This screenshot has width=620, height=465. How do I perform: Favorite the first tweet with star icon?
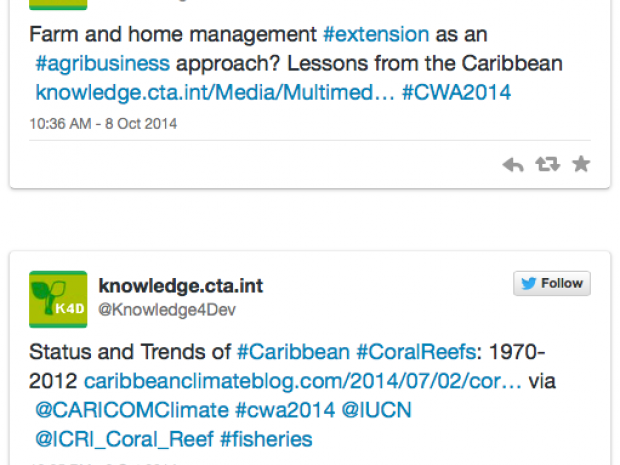pyautogui.click(x=581, y=164)
